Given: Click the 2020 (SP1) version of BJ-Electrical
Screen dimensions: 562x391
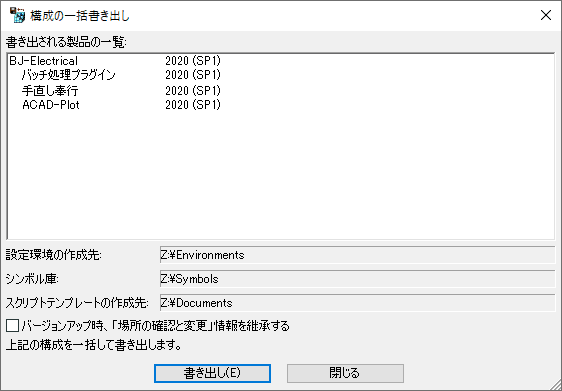Looking at the screenshot, I should click(193, 61).
